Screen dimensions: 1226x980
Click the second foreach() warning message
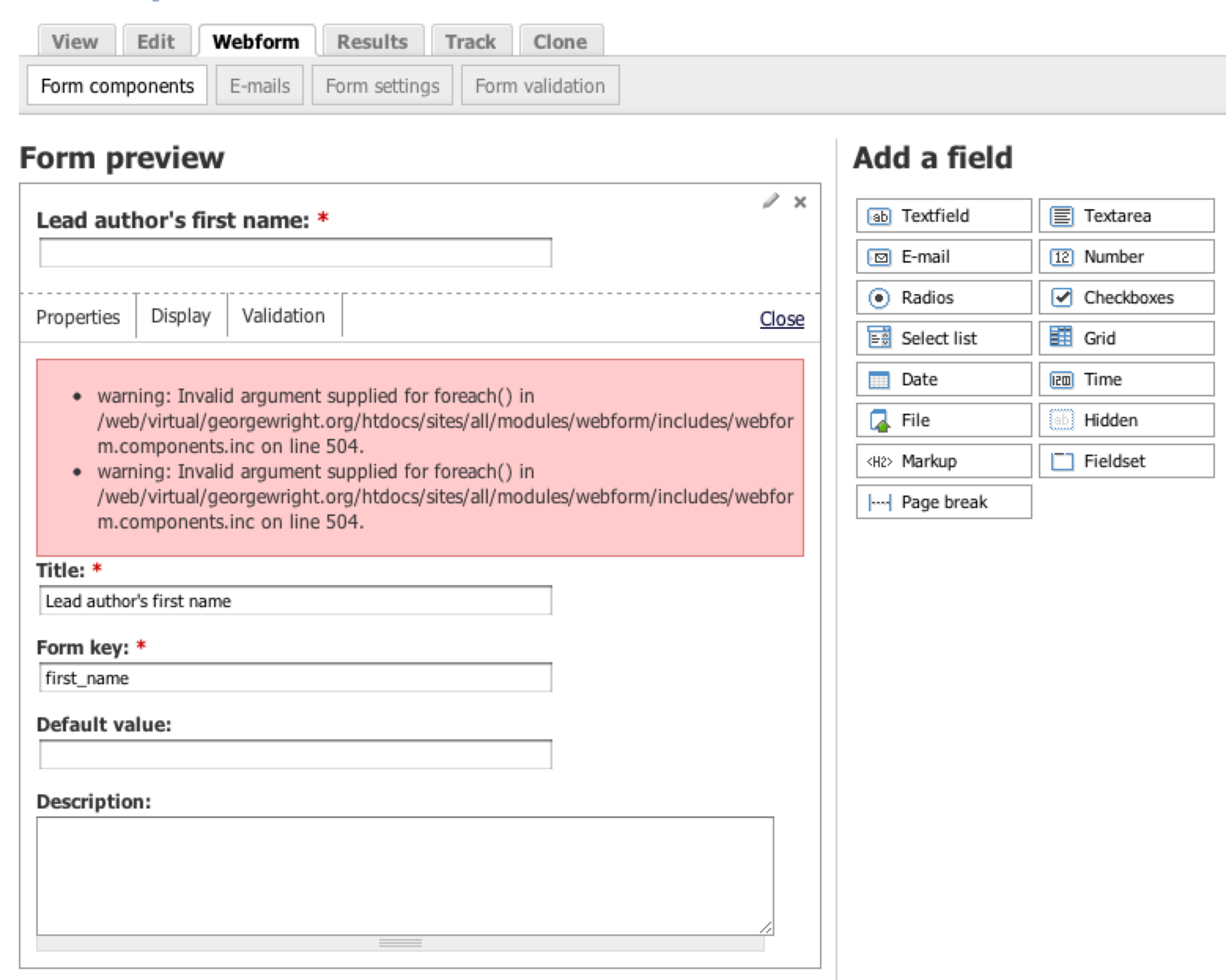tap(445, 497)
